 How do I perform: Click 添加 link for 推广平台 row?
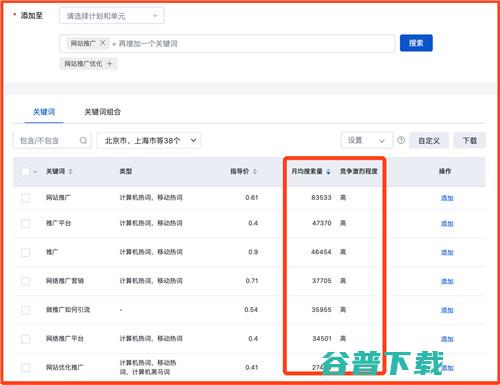pyautogui.click(x=447, y=224)
